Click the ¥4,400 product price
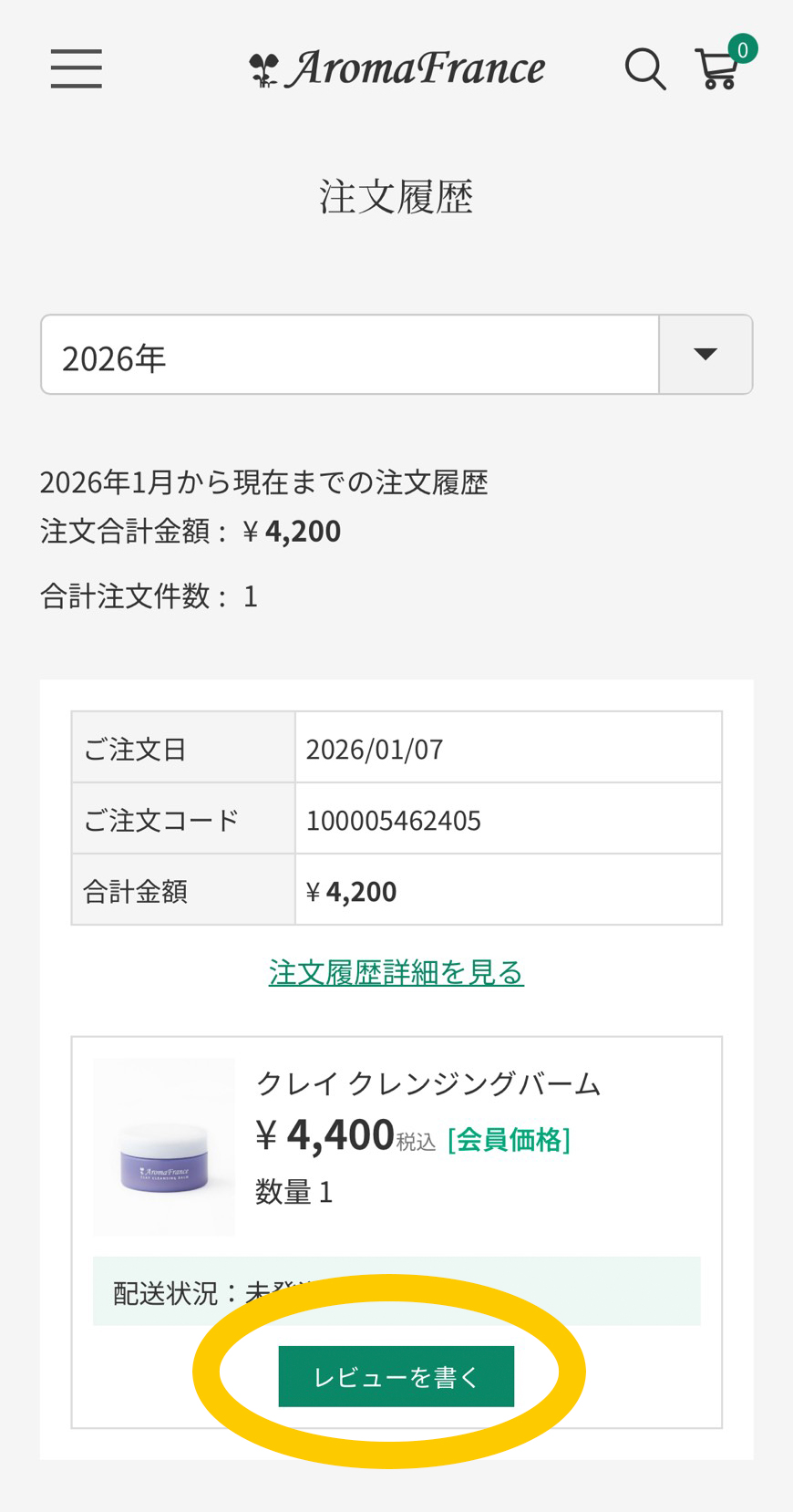 pos(326,1135)
